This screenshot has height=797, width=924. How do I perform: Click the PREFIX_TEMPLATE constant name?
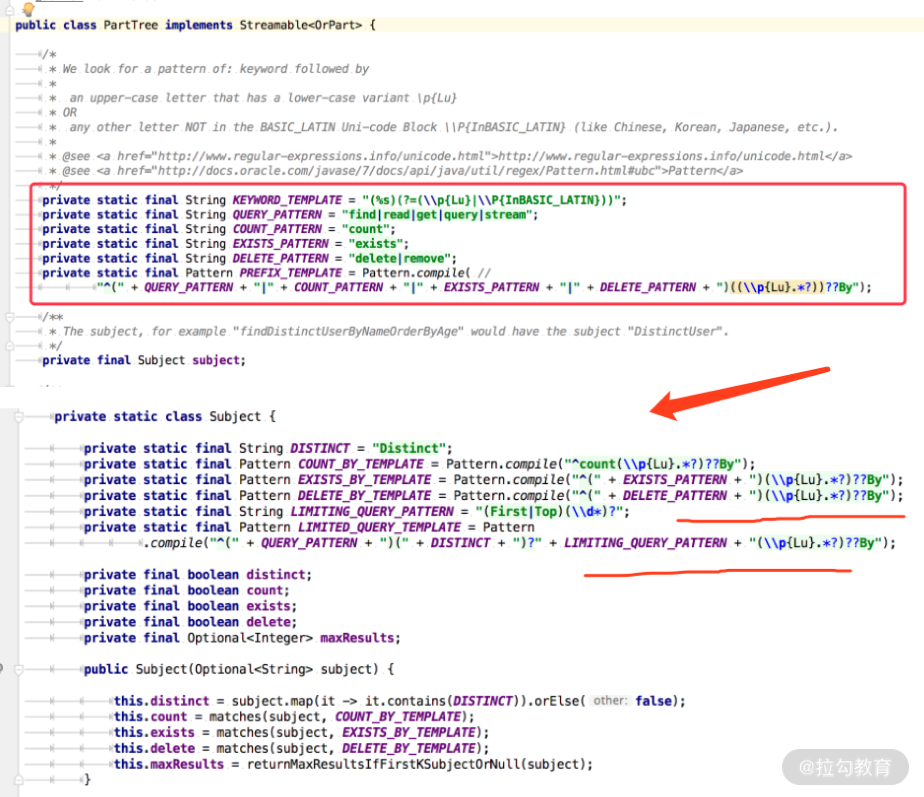(x=291, y=273)
